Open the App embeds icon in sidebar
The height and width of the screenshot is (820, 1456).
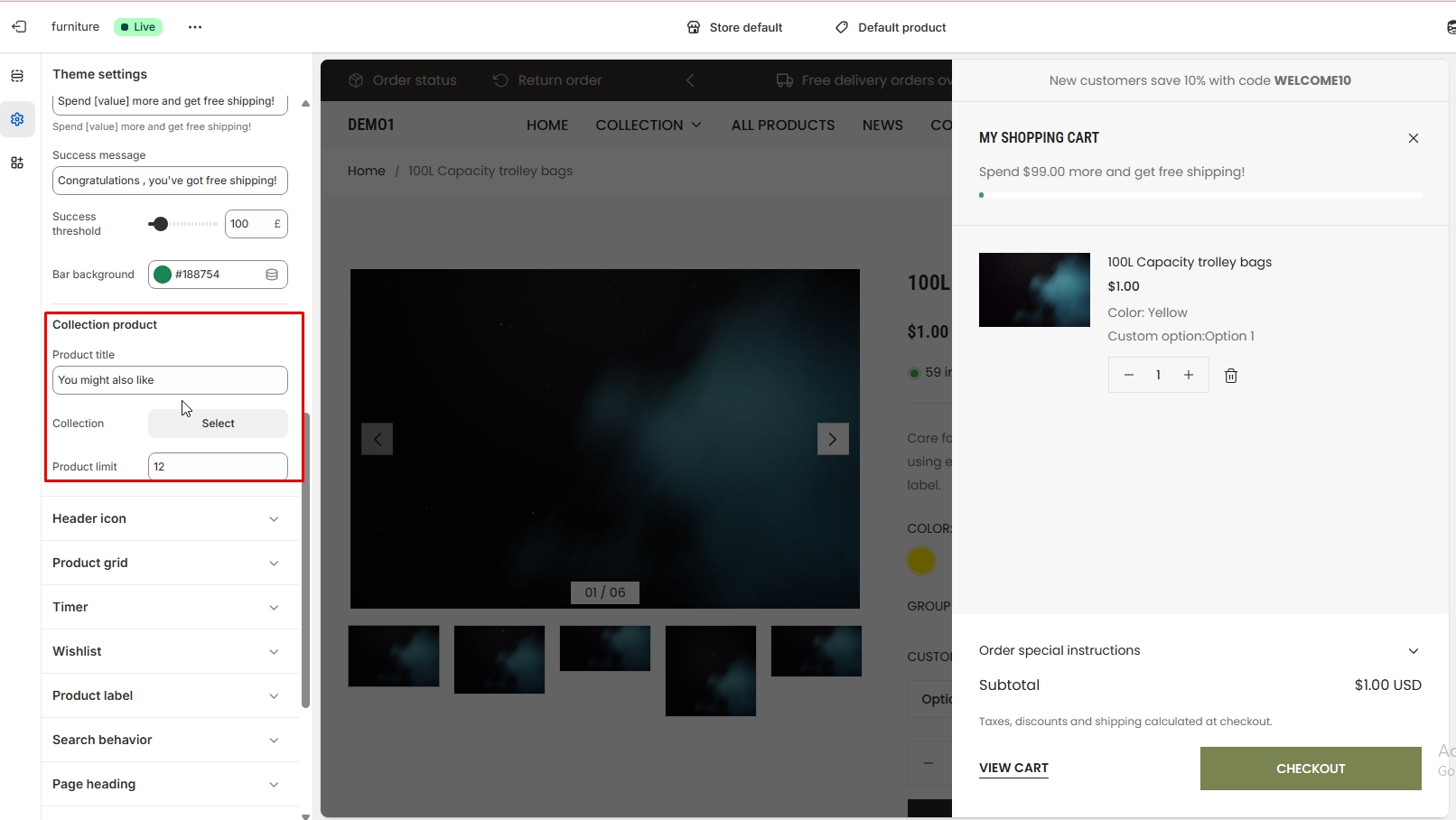[17, 163]
